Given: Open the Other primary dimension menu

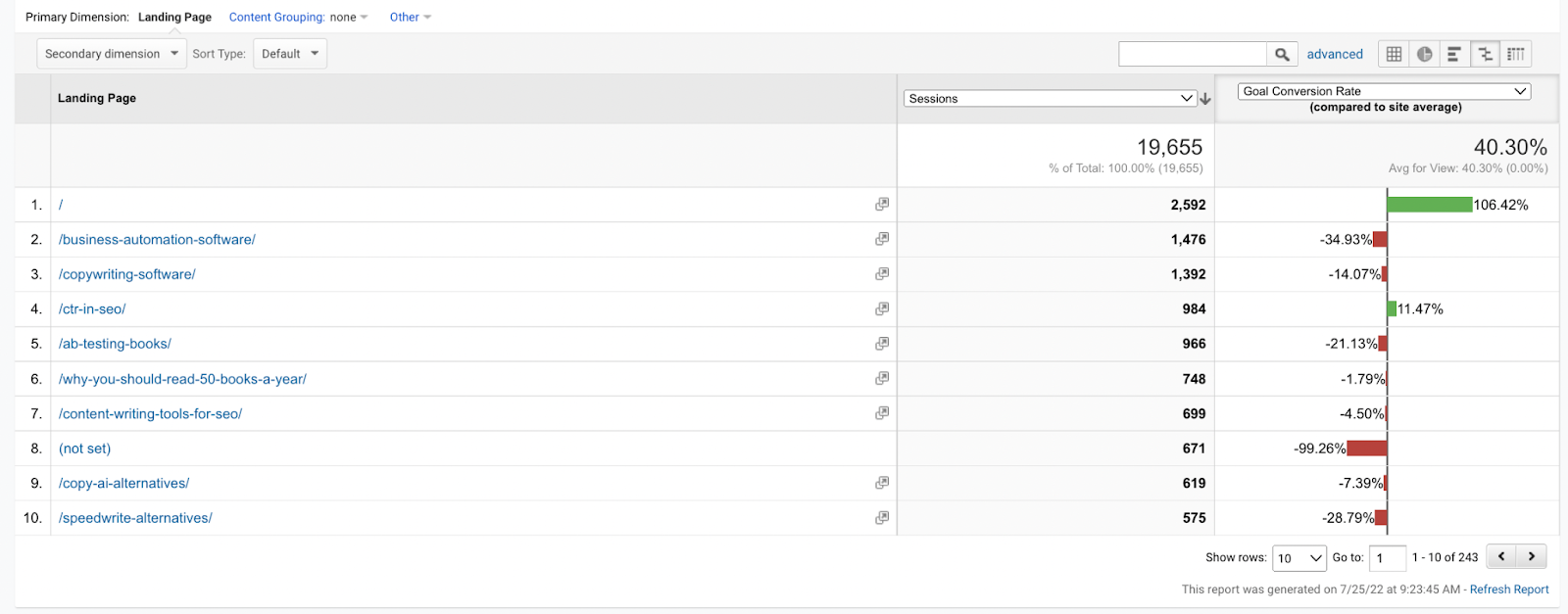Looking at the screenshot, I should coord(410,17).
